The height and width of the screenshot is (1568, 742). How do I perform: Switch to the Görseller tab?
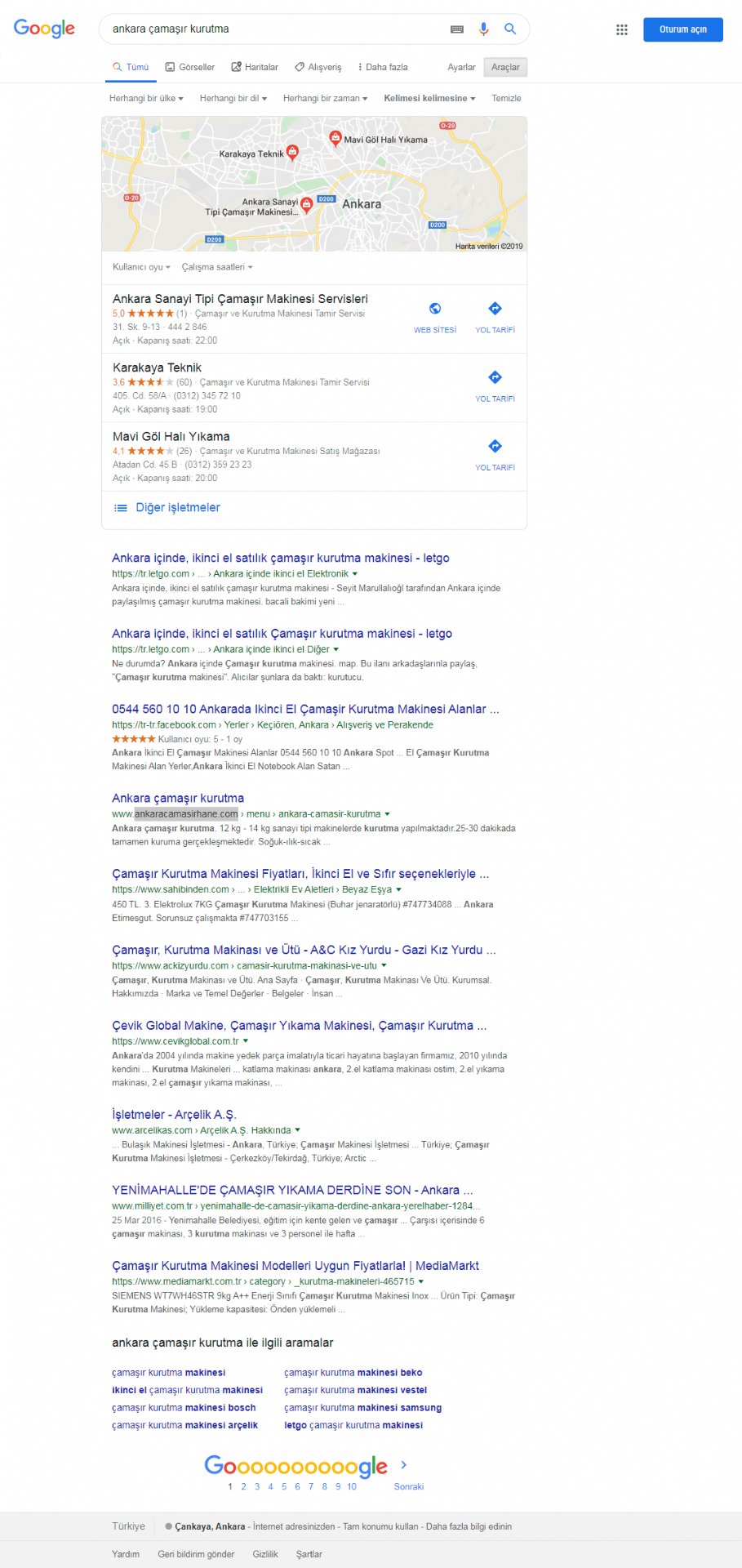(x=189, y=67)
